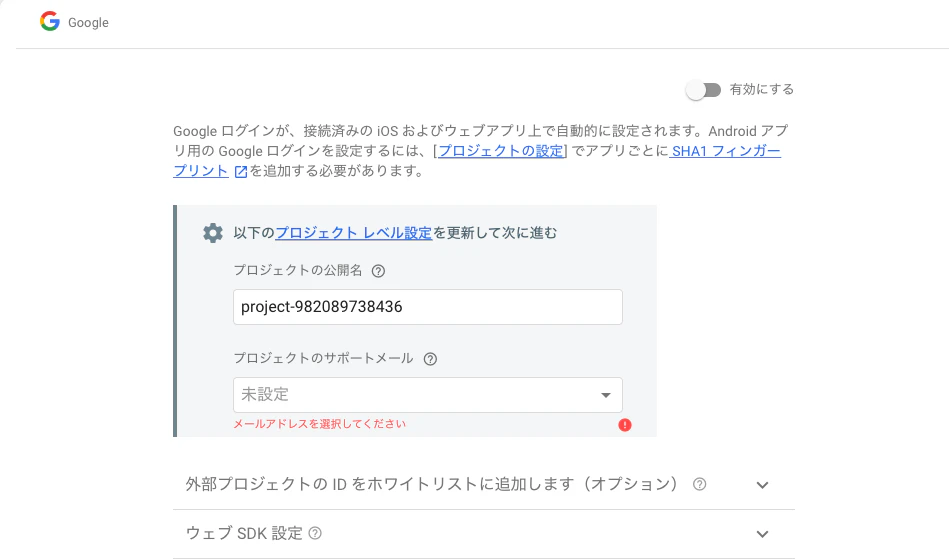949x559 pixels.
Task: Click the メールアドレスを選択してください error text
Action: click(x=320, y=424)
